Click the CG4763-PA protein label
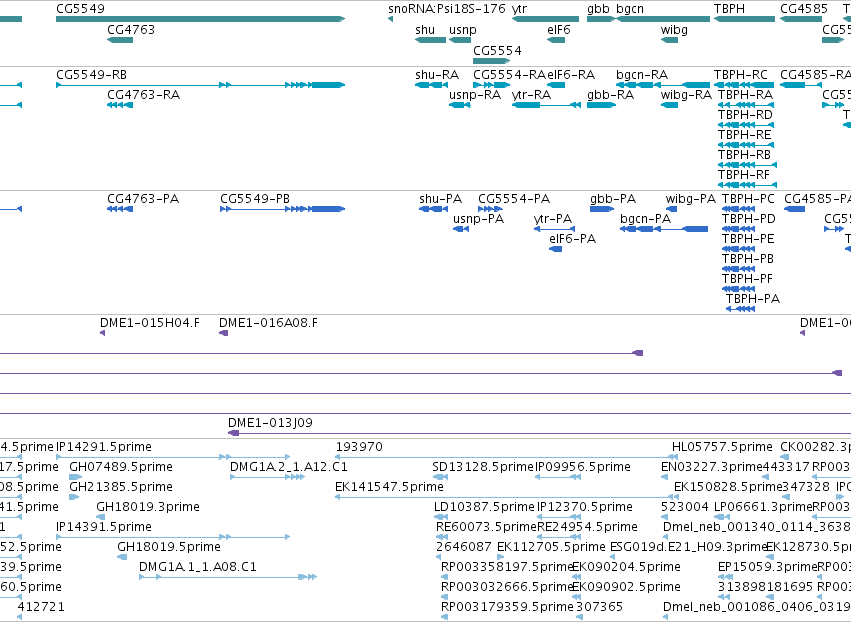This screenshot has width=851, height=622. pyautogui.click(x=143, y=199)
